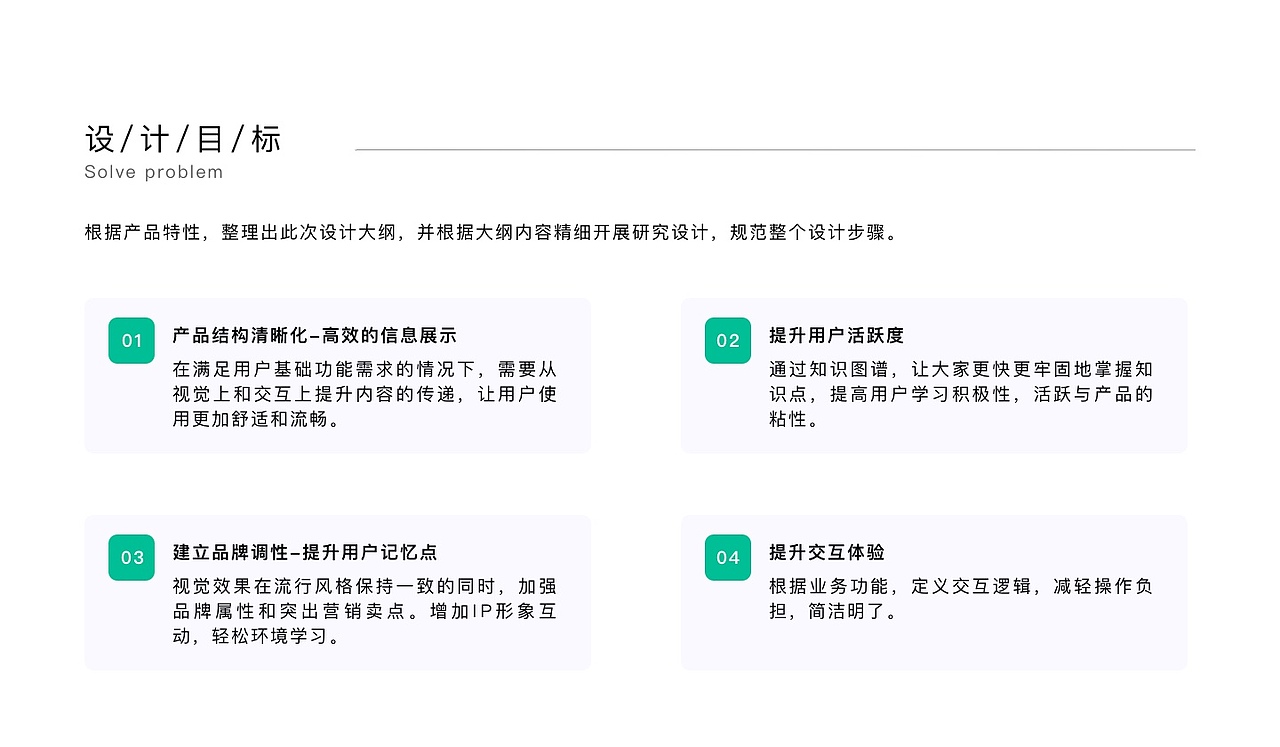Click the Solve problem subtitle text
1280x747 pixels.
pos(152,172)
